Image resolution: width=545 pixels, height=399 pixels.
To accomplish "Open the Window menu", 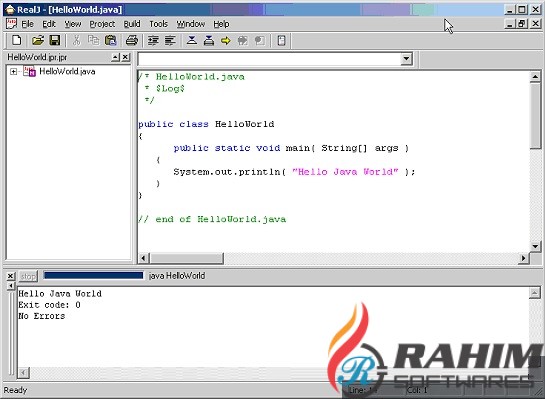I will click(190, 24).
